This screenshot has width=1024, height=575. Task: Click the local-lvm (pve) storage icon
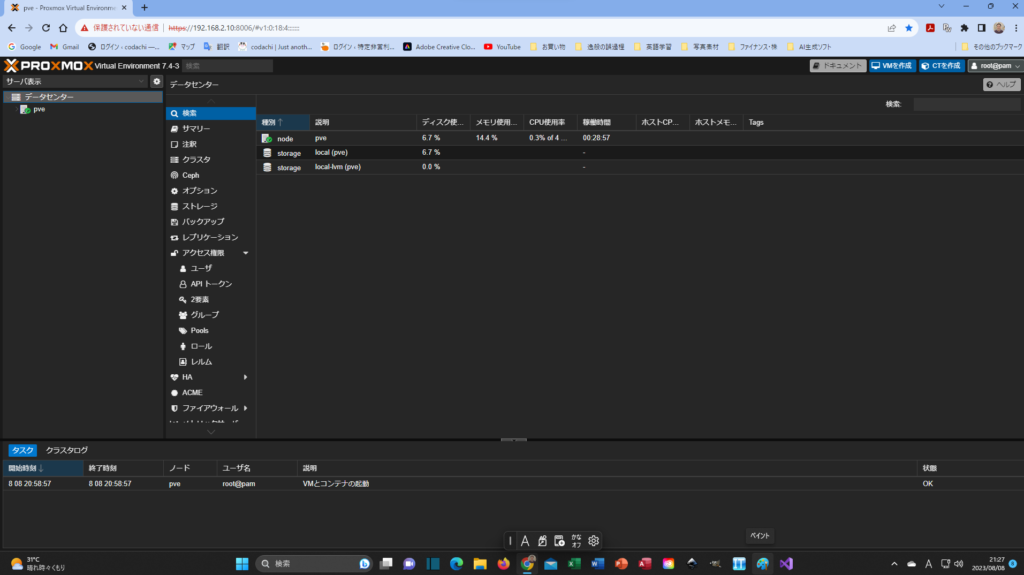pos(267,167)
